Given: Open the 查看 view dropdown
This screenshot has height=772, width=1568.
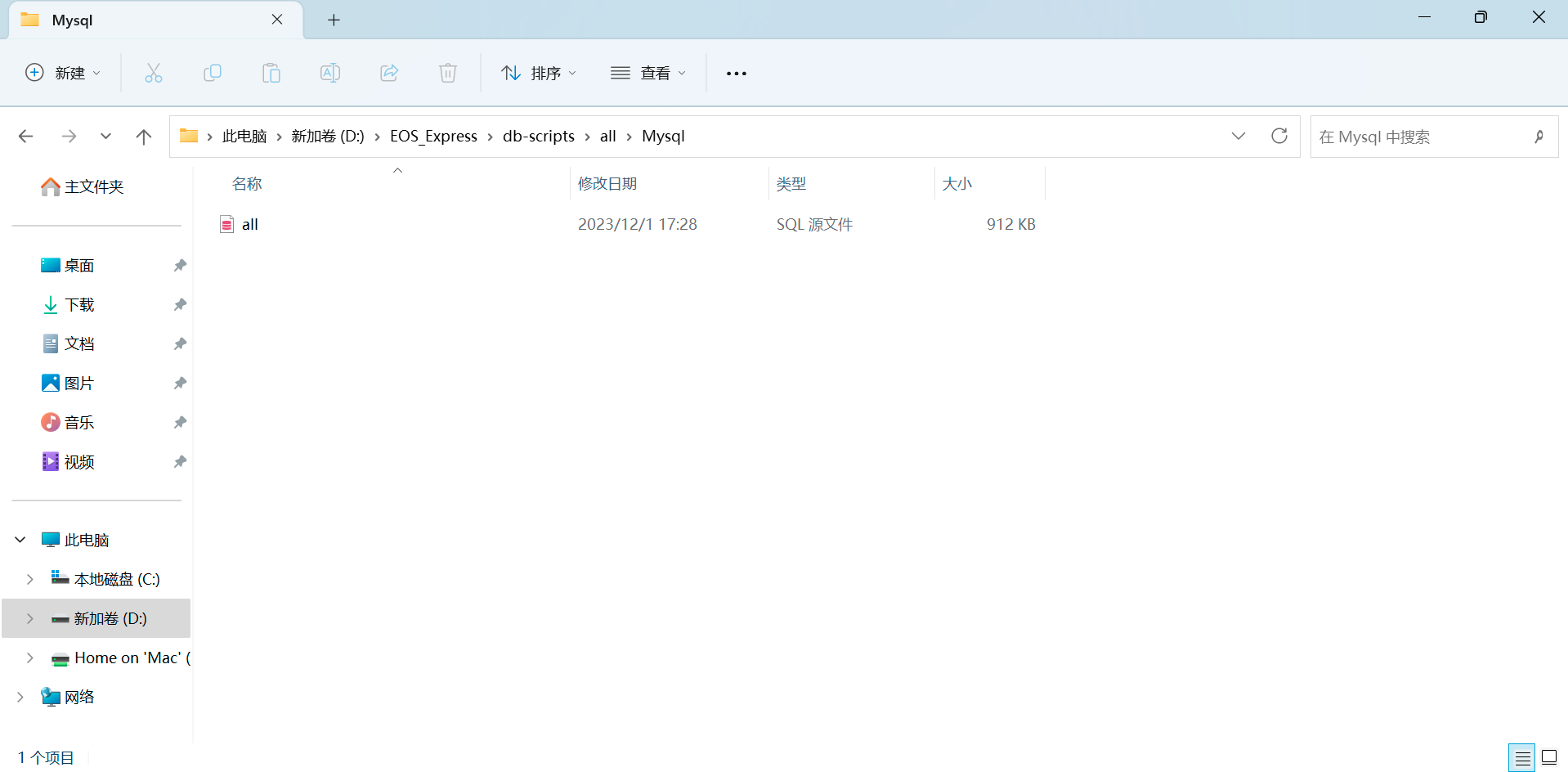Looking at the screenshot, I should tap(647, 73).
